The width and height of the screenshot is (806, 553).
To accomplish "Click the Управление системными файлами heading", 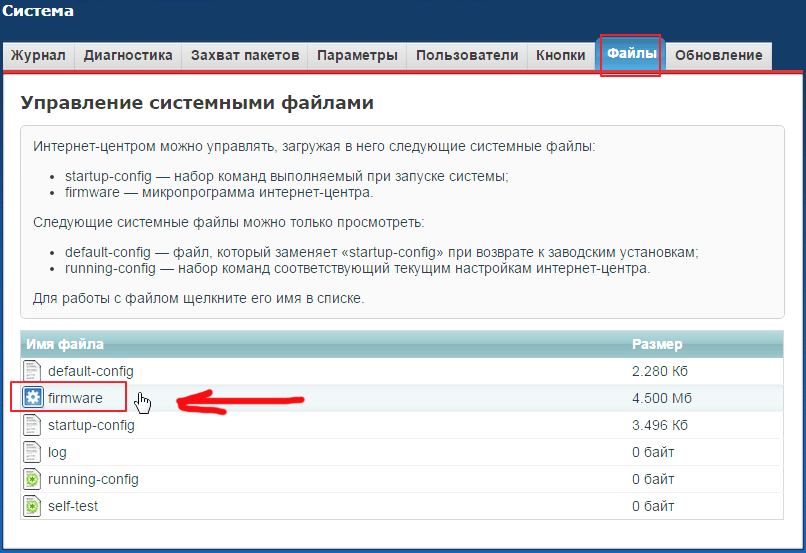I will (x=197, y=103).
